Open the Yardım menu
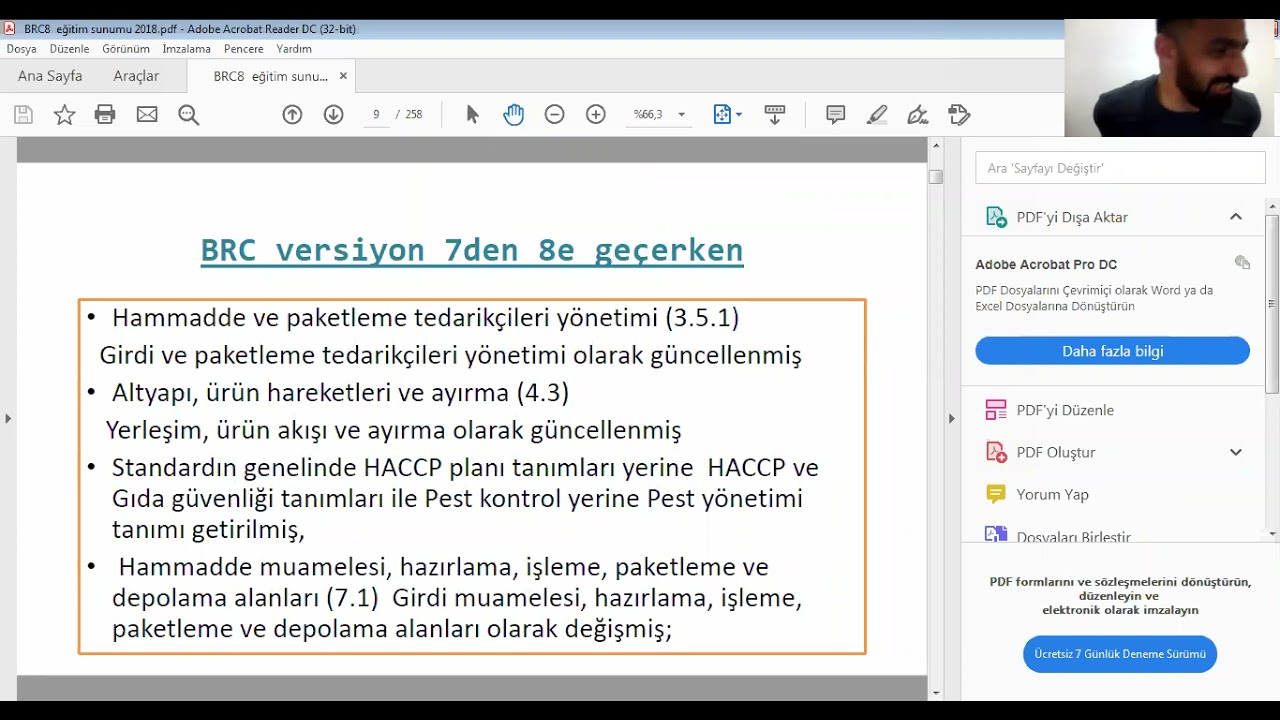This screenshot has width=1280, height=720. point(294,49)
